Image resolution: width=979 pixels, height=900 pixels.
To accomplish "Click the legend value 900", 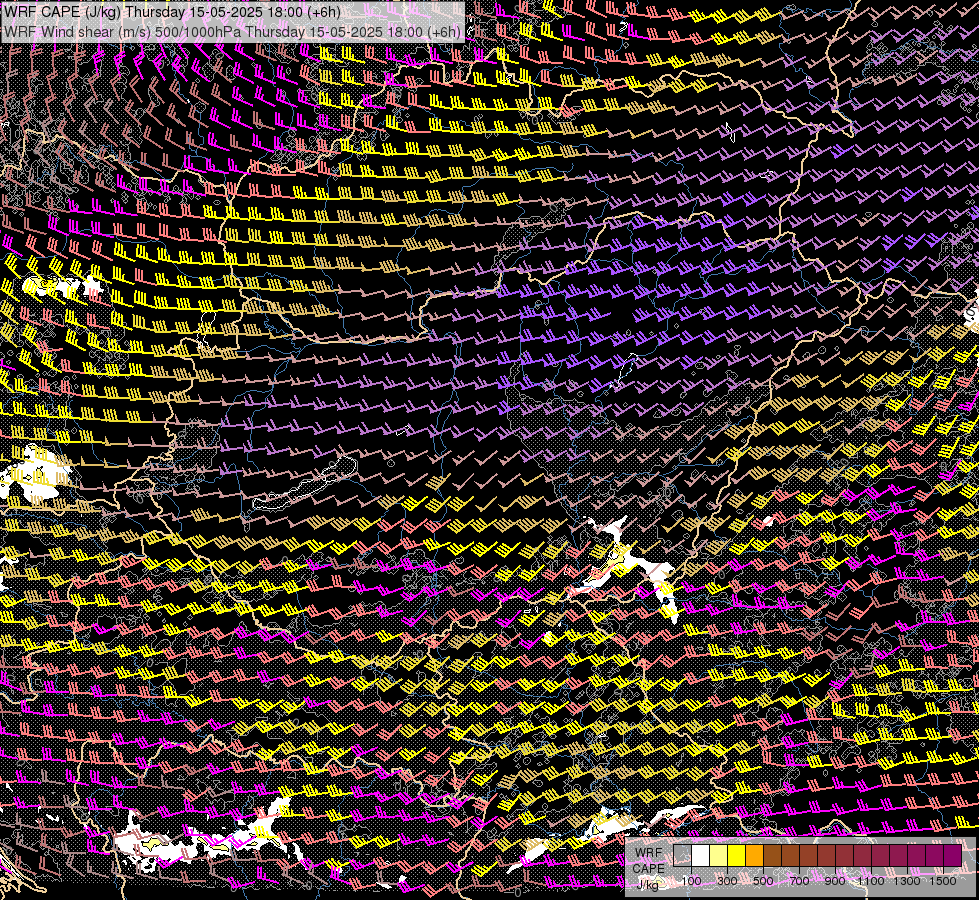I will (x=835, y=881).
